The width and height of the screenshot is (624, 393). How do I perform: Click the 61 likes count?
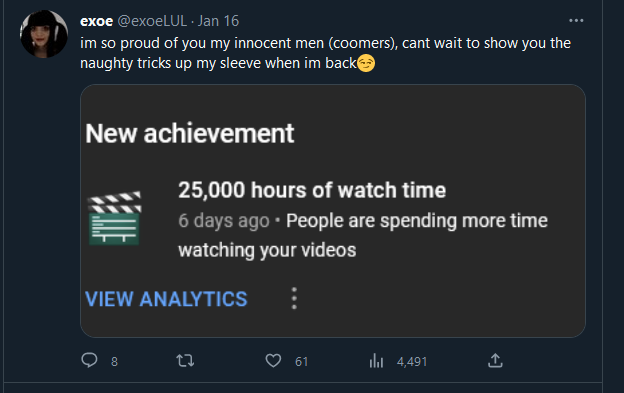[x=301, y=362]
